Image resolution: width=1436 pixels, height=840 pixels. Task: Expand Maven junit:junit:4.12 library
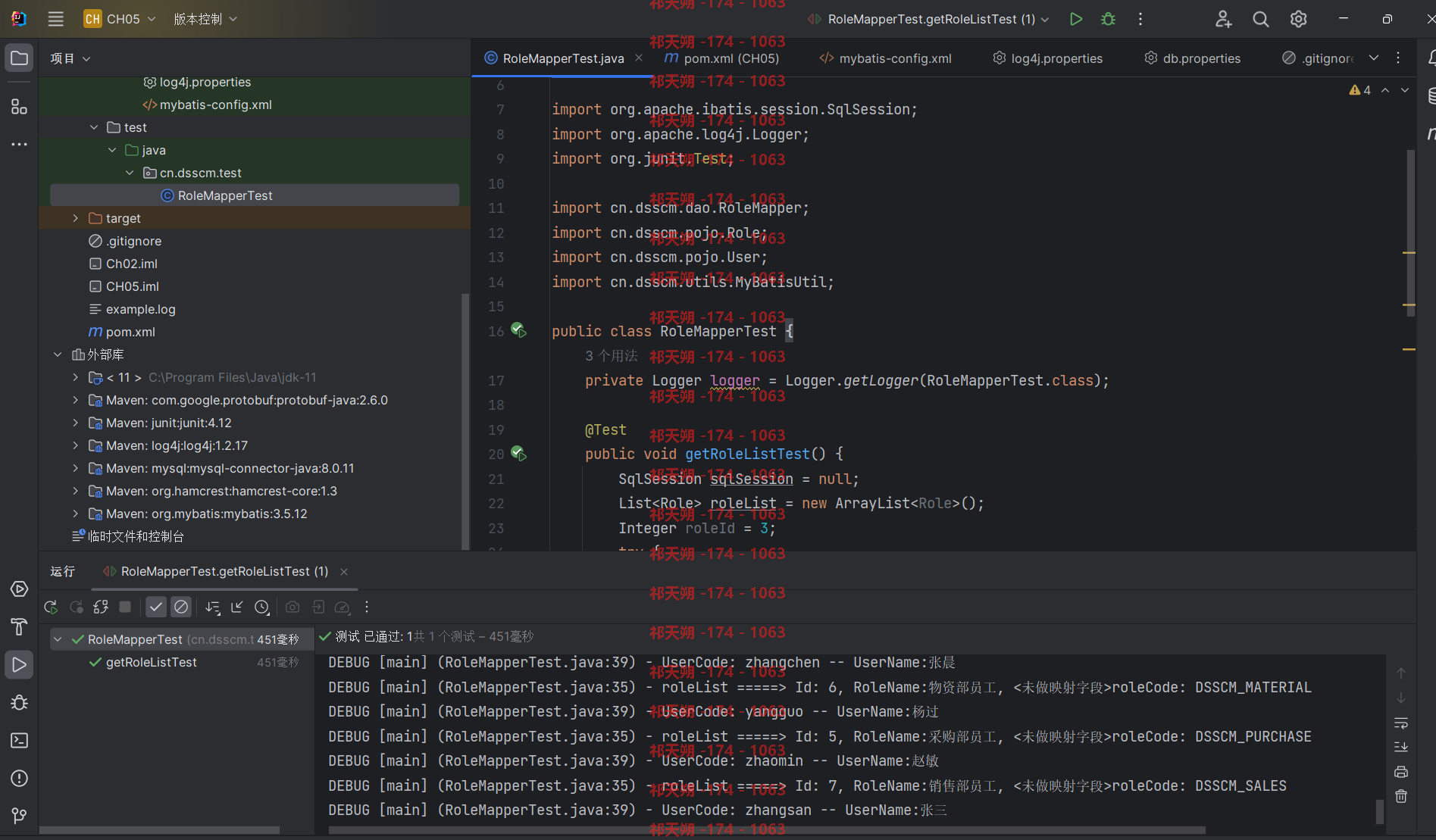tap(76, 423)
